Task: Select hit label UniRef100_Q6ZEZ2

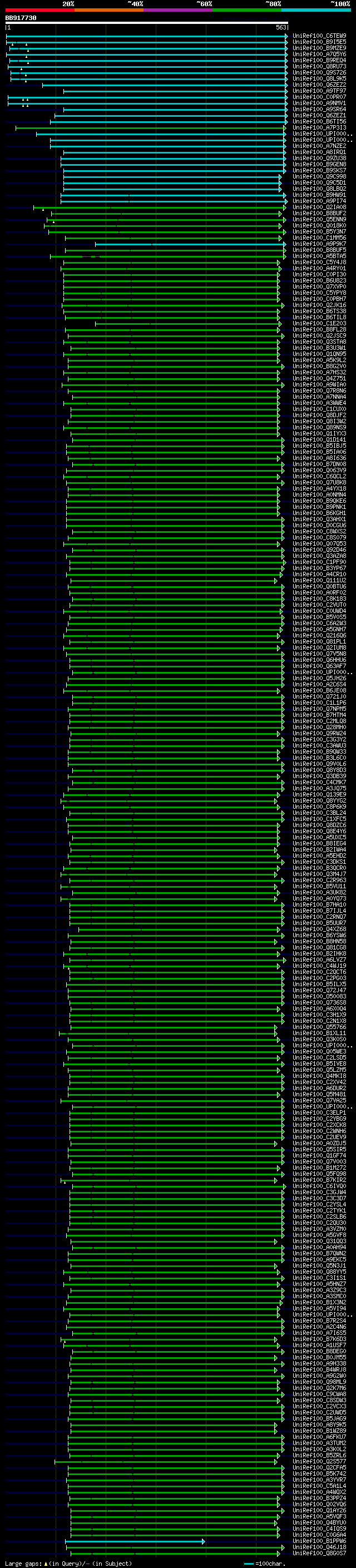Action: [319, 85]
